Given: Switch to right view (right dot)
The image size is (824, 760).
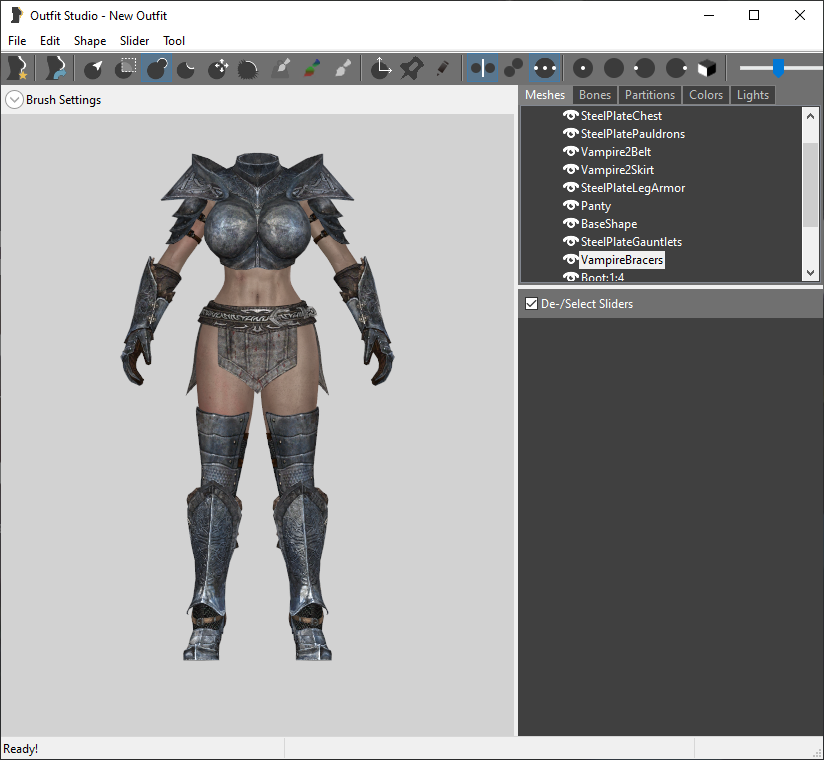Looking at the screenshot, I should pyautogui.click(x=676, y=68).
